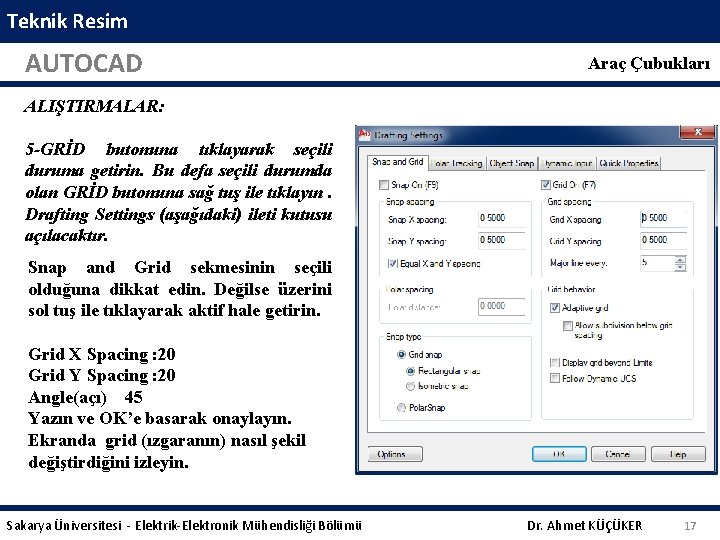Click the Major line every value field
720x540 pixels.
click(658, 263)
